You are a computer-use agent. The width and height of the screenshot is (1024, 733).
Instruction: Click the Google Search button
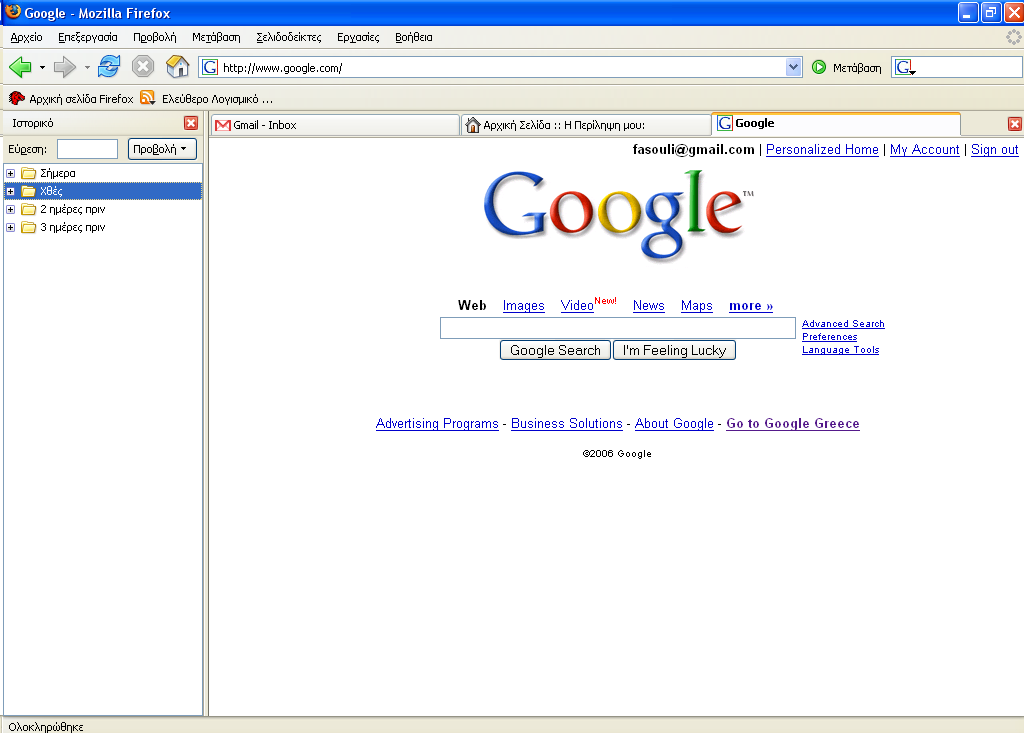(x=555, y=350)
